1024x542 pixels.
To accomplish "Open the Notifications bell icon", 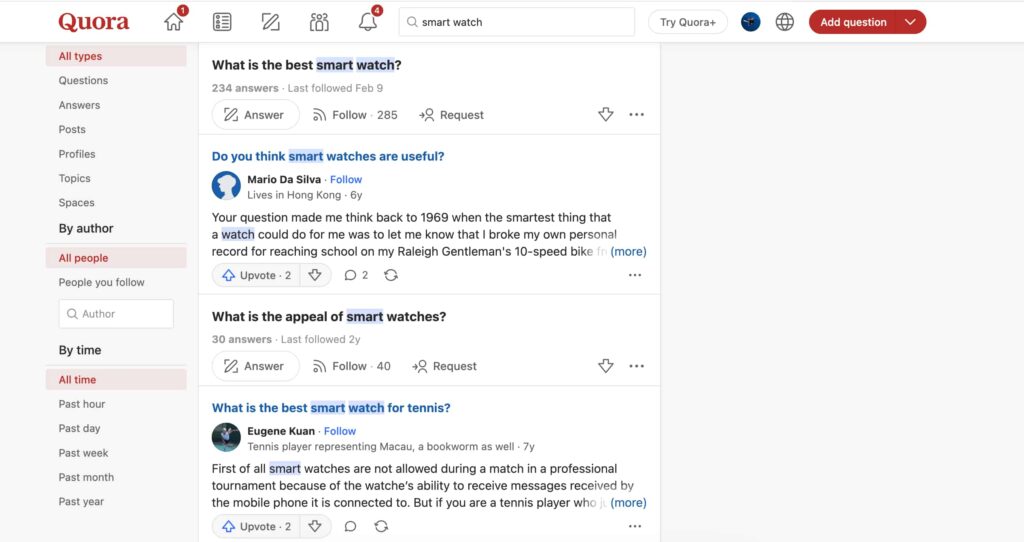I will [x=368, y=22].
